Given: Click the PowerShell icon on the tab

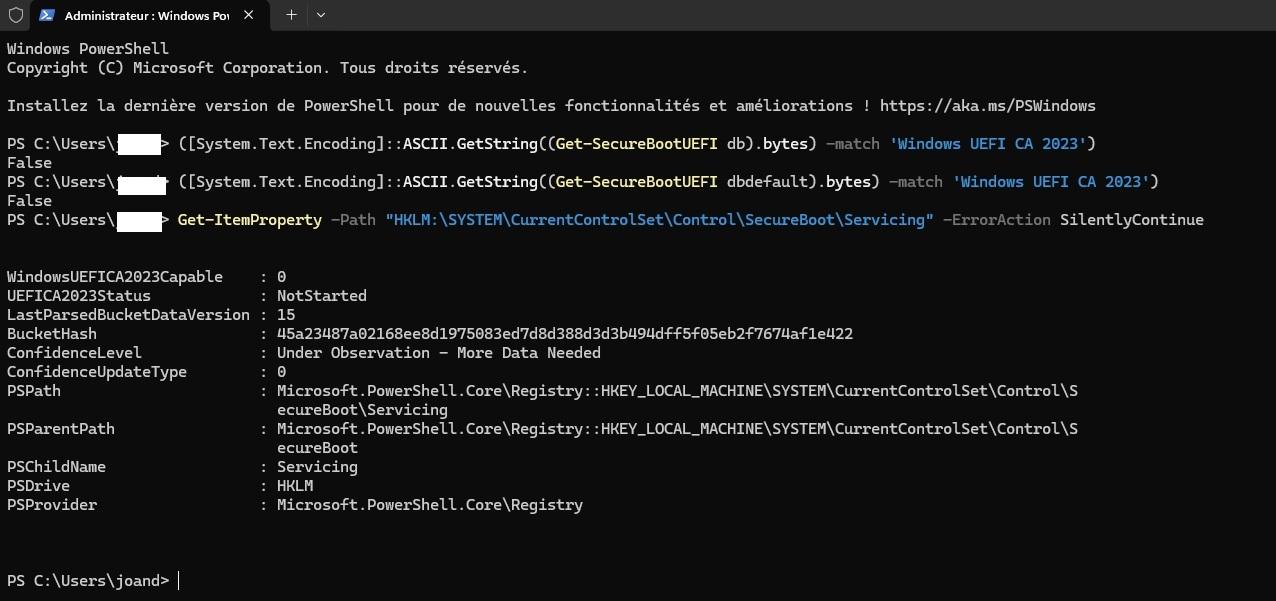Looking at the screenshot, I should point(46,16).
